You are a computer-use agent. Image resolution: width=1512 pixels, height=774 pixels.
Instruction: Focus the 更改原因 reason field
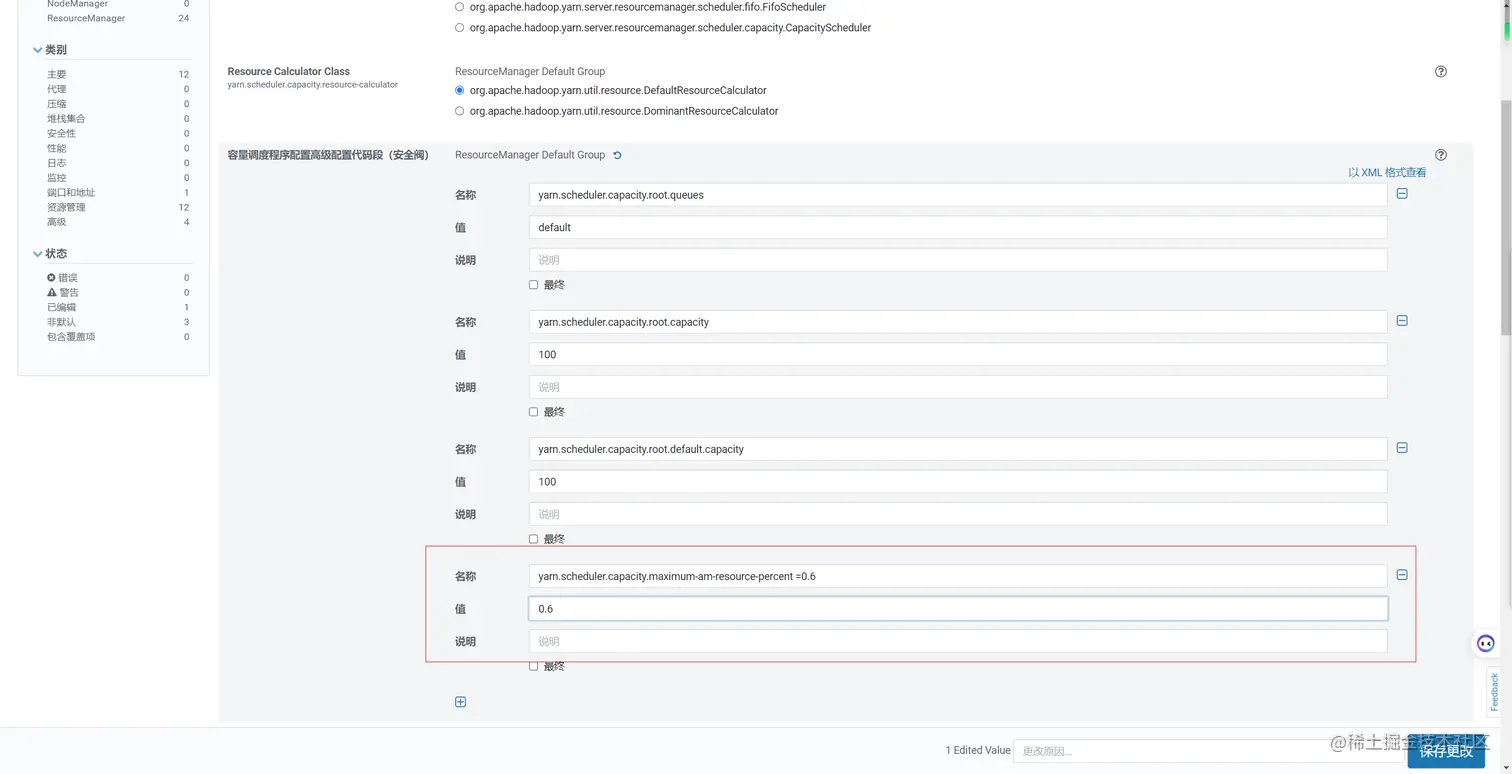tap(1209, 751)
